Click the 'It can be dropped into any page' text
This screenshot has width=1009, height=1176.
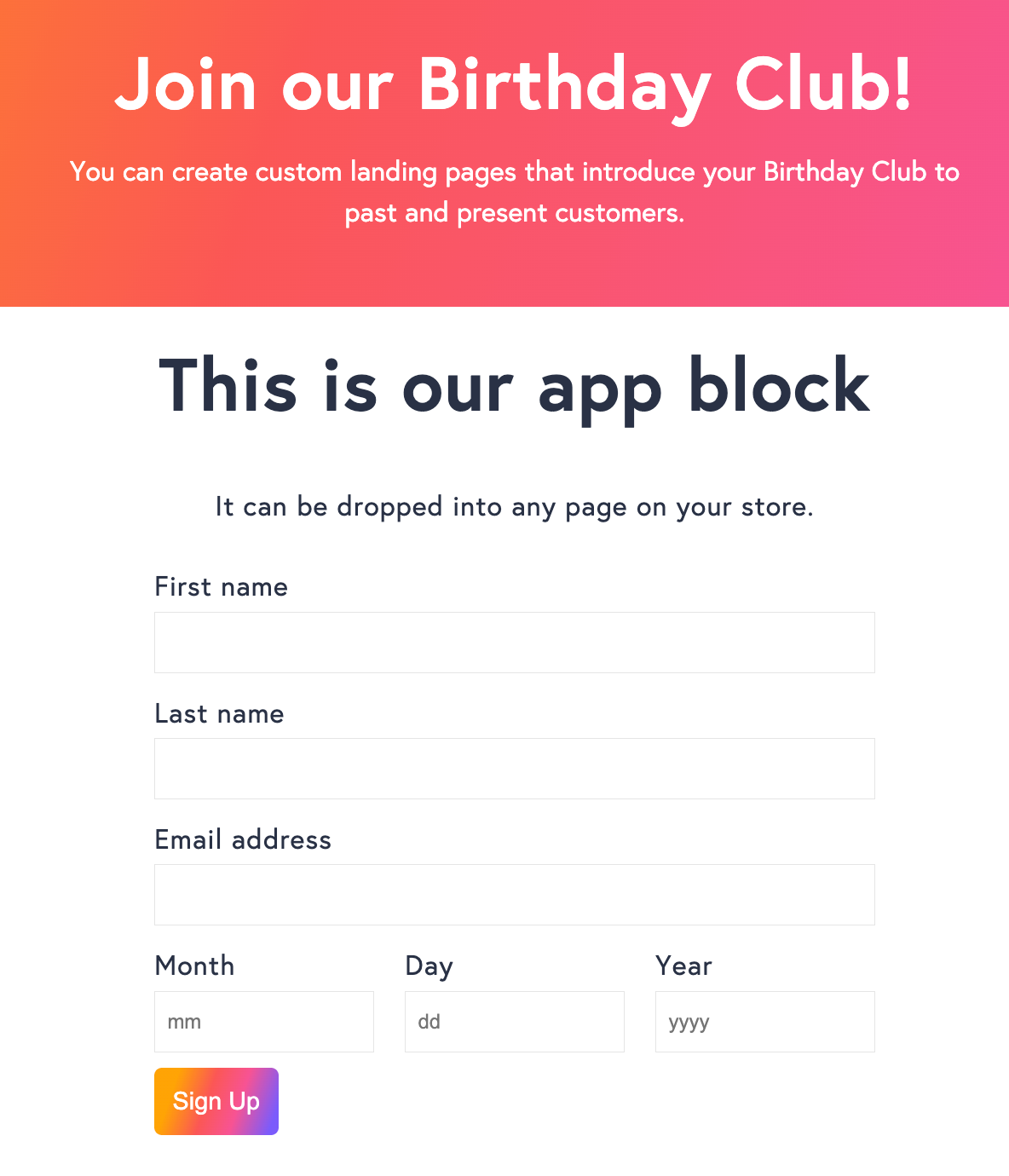click(x=514, y=507)
